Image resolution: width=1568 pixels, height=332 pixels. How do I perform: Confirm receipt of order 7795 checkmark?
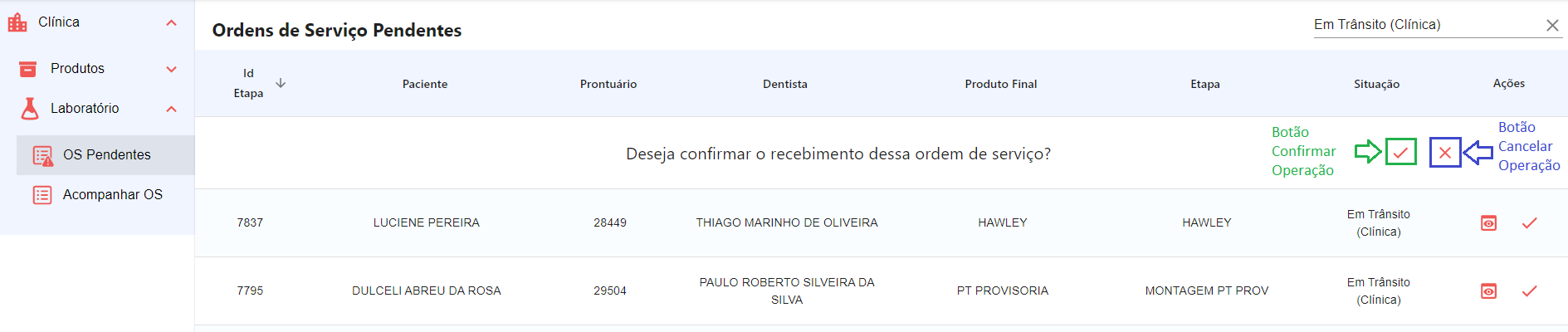pos(1529,291)
